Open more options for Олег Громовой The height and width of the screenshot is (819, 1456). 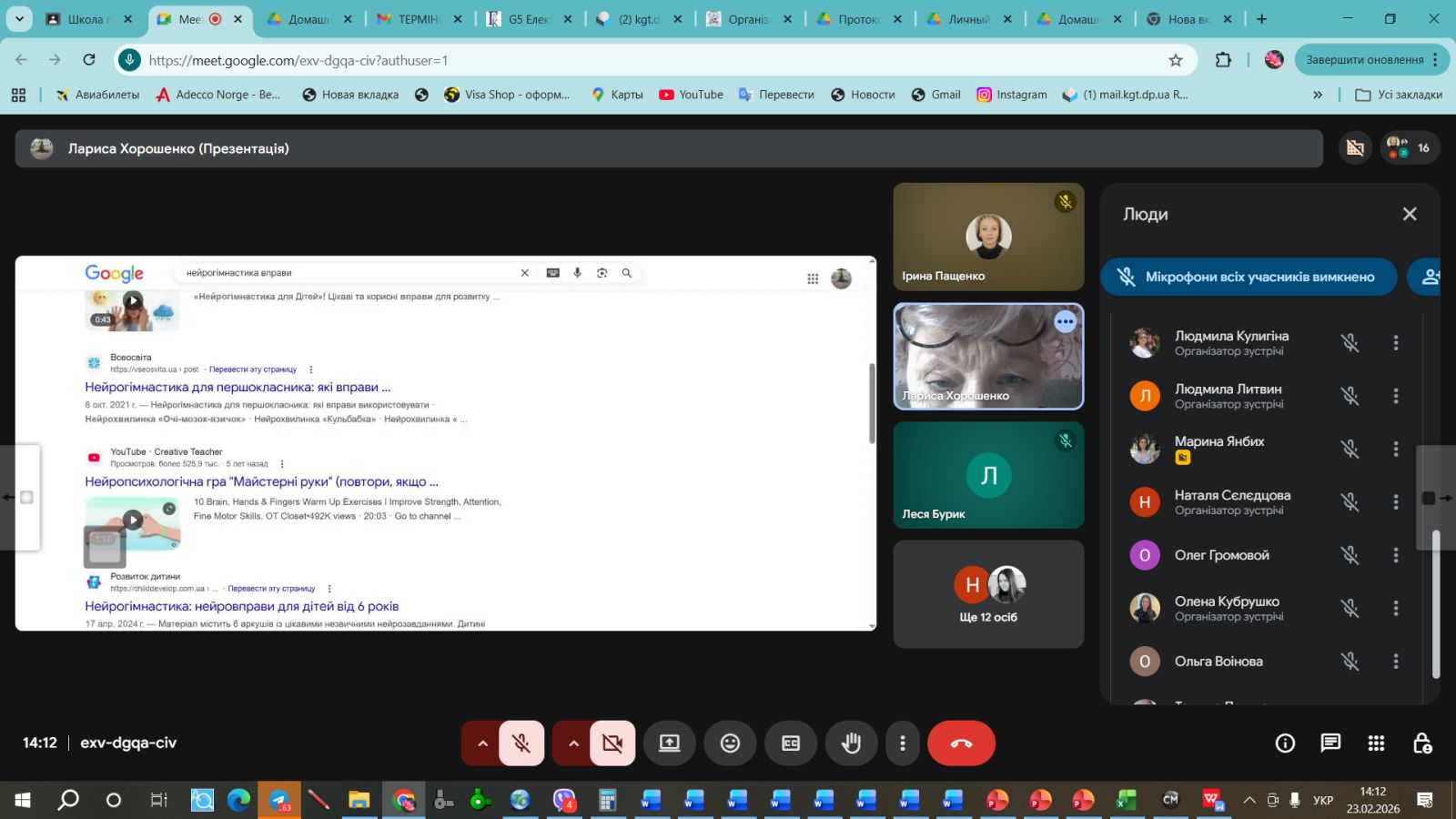1395,555
